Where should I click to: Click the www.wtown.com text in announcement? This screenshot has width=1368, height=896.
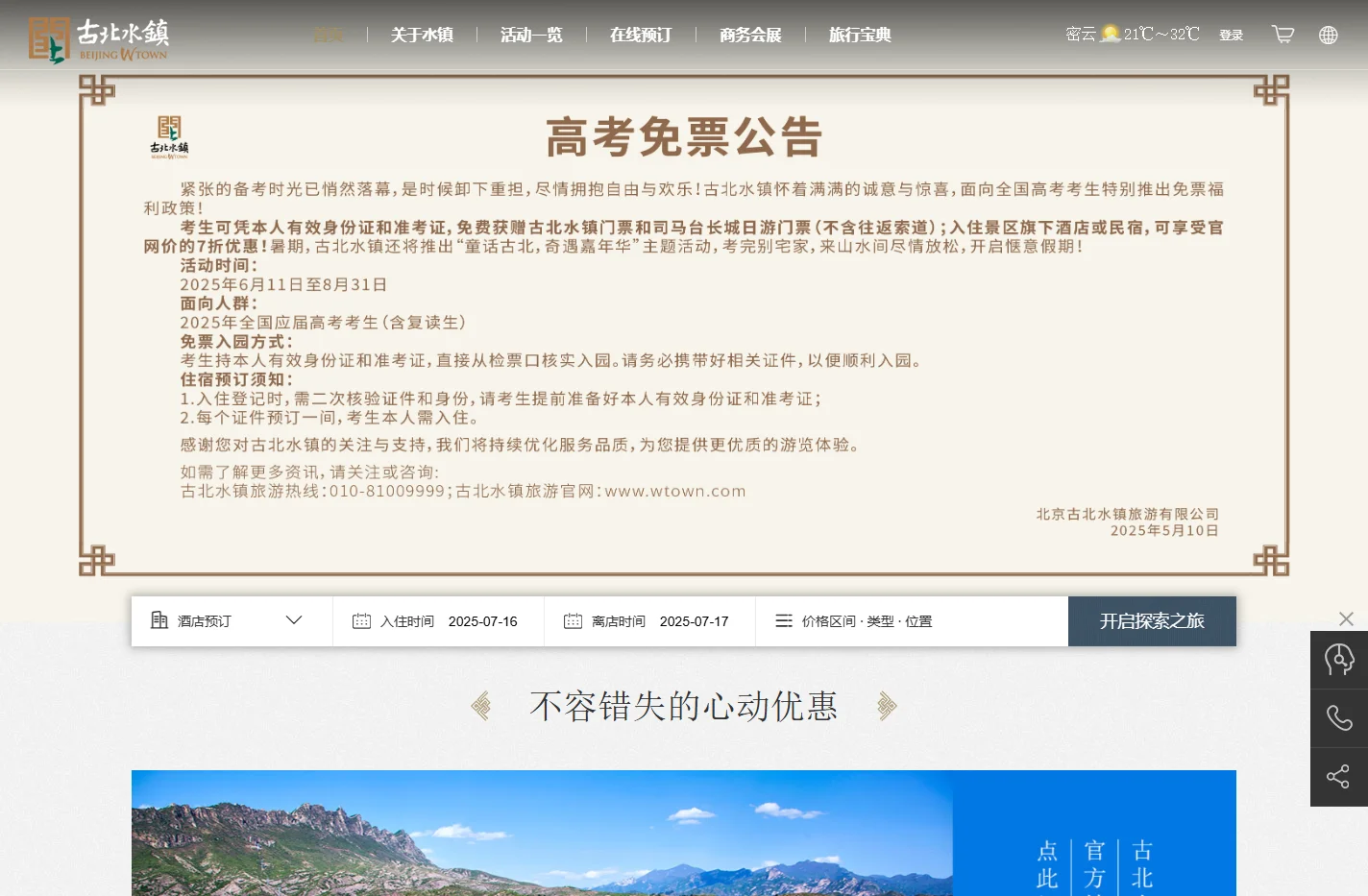pyautogui.click(x=675, y=491)
